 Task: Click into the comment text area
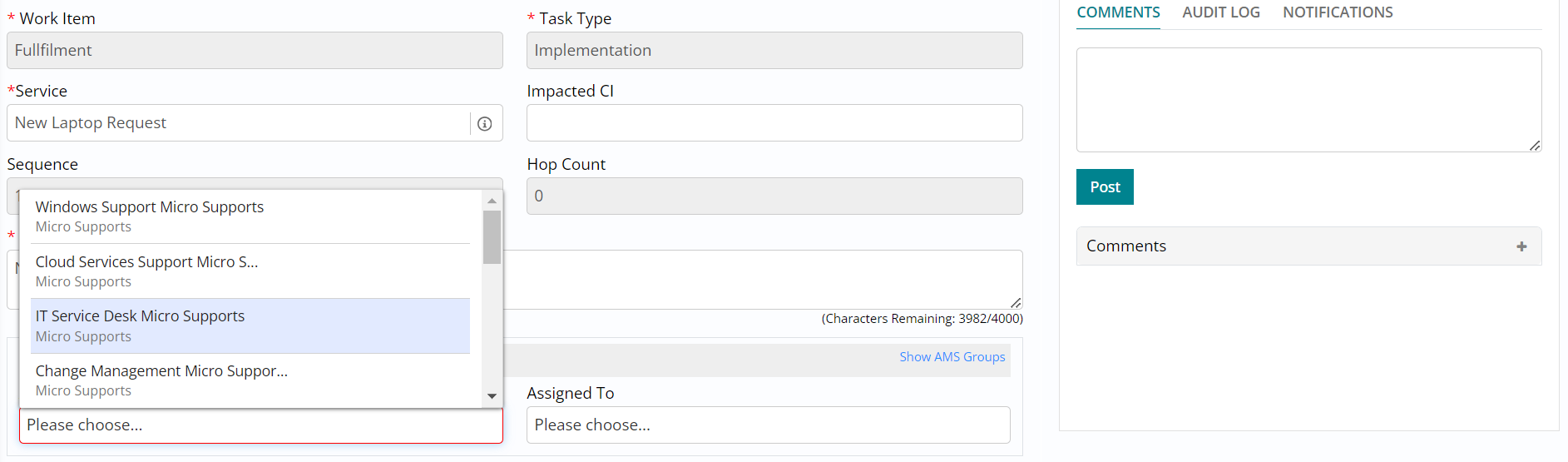coord(1308,100)
